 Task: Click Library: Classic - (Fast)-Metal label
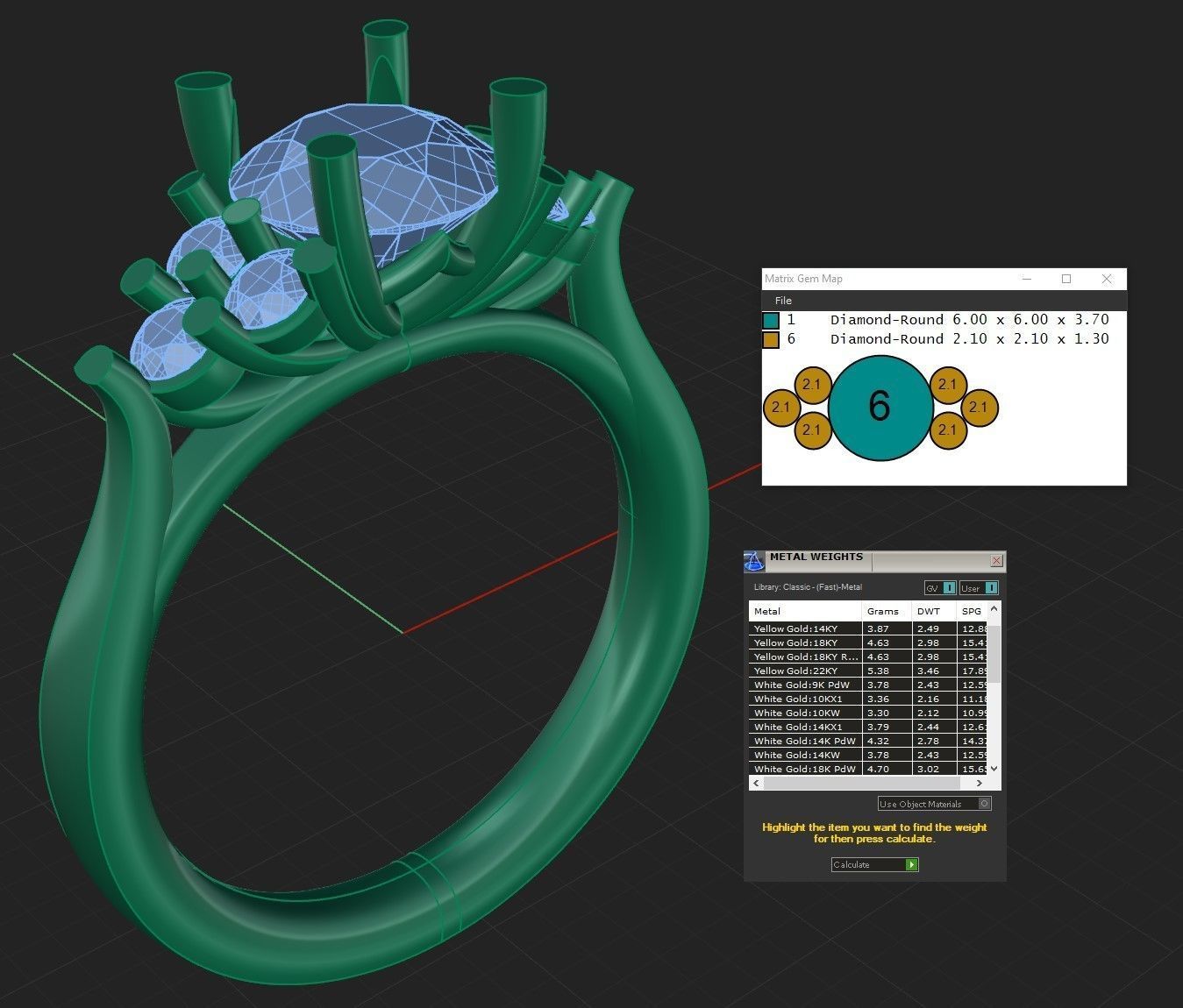[x=808, y=587]
